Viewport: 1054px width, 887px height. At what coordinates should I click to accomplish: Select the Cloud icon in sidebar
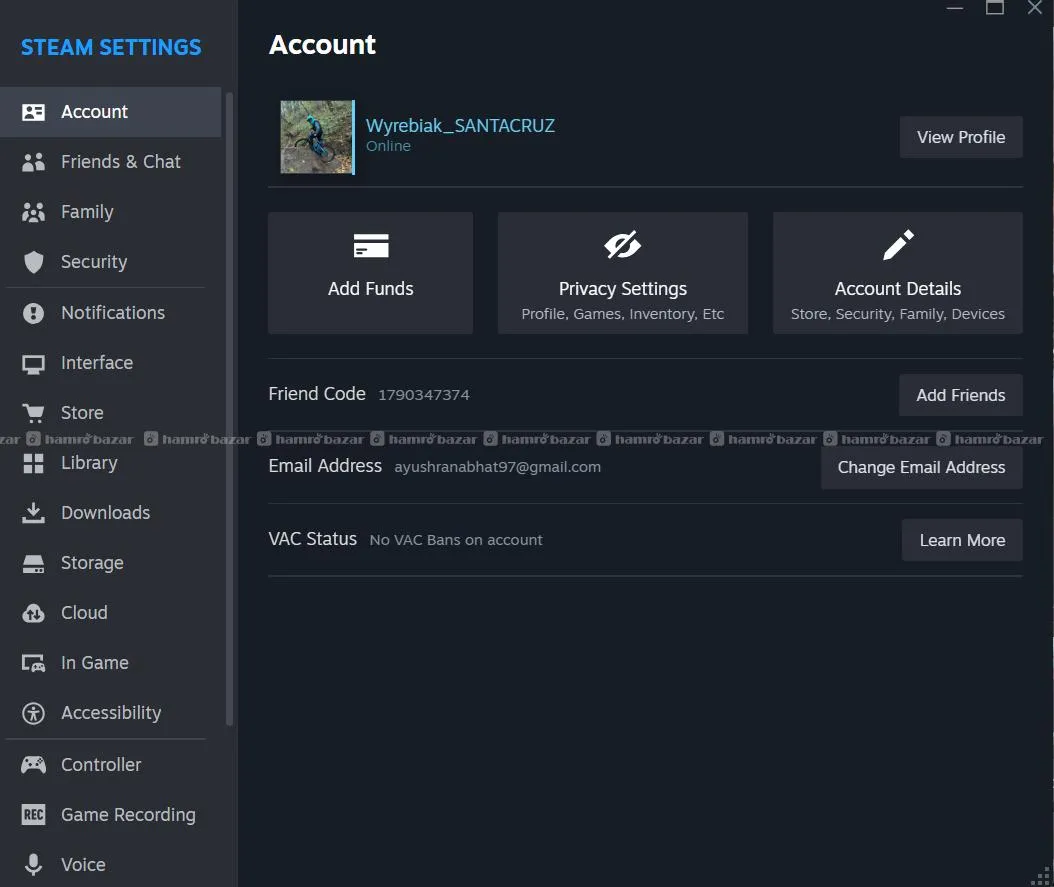click(x=34, y=613)
